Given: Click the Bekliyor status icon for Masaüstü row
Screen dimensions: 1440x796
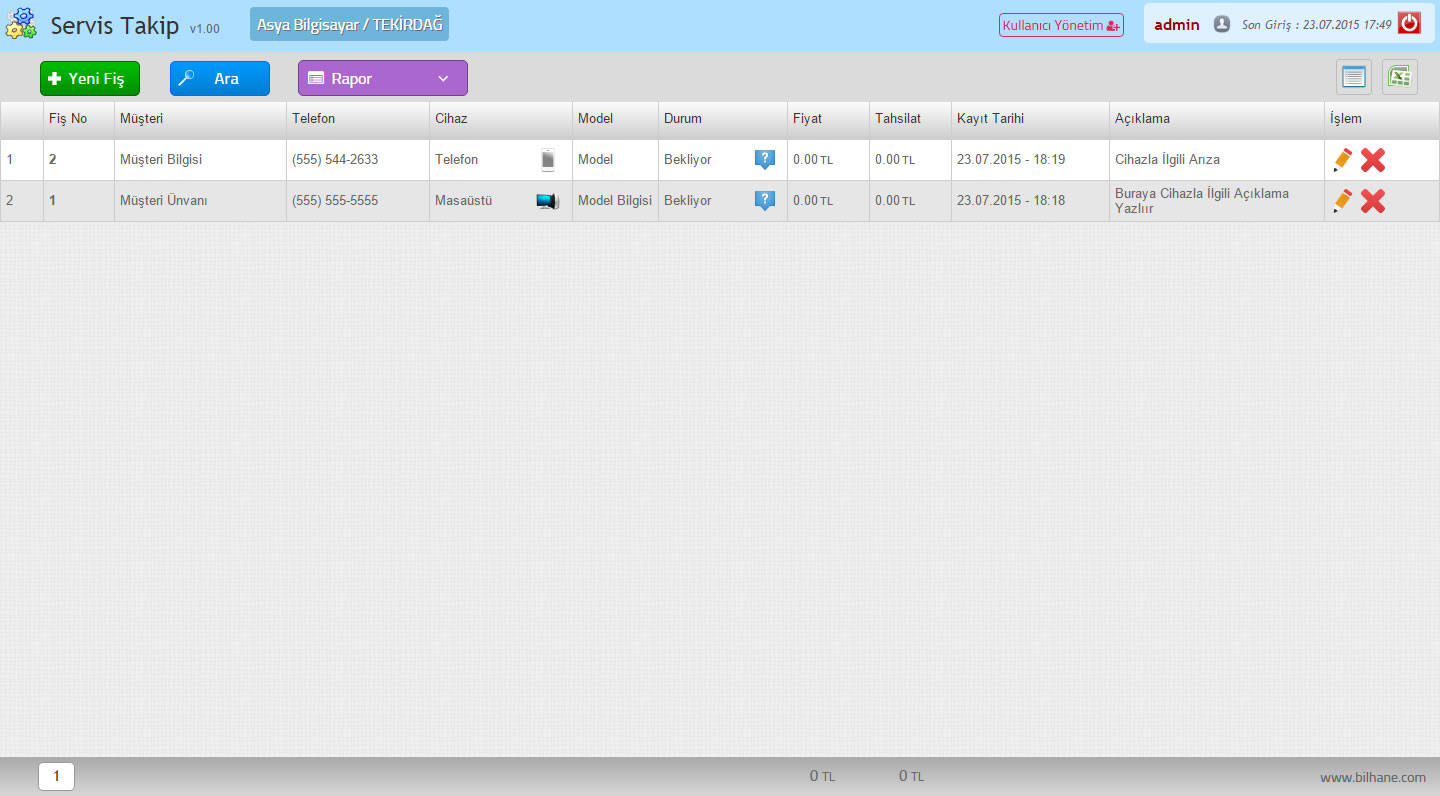Looking at the screenshot, I should coord(764,201).
